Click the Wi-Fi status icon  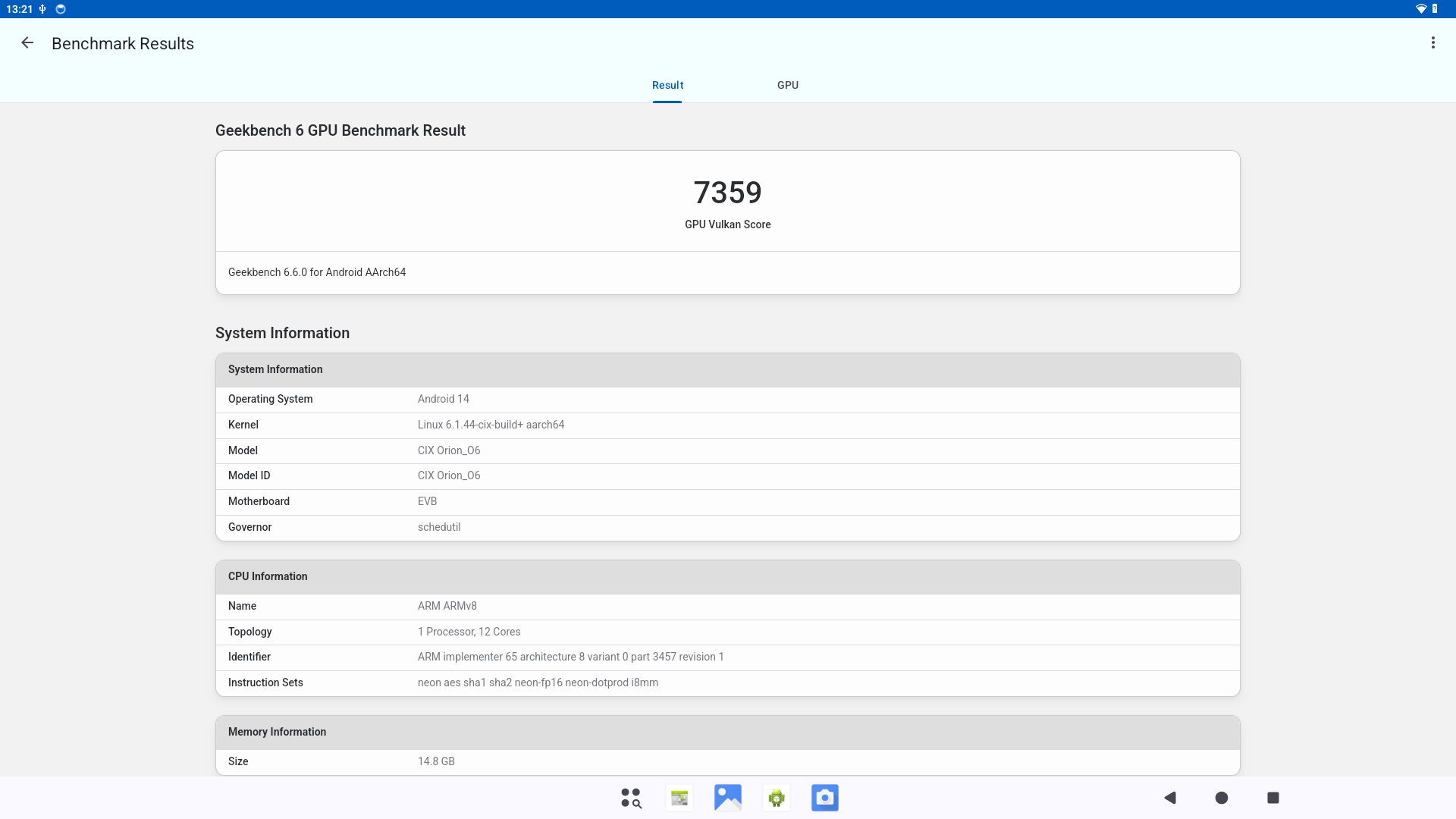[x=1420, y=9]
